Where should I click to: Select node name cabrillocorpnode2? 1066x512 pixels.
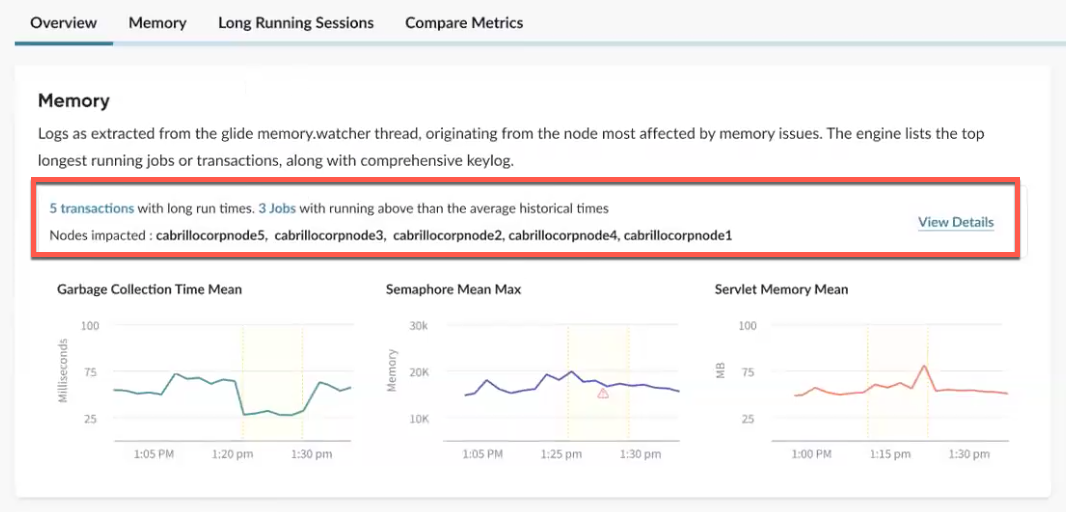pos(447,236)
